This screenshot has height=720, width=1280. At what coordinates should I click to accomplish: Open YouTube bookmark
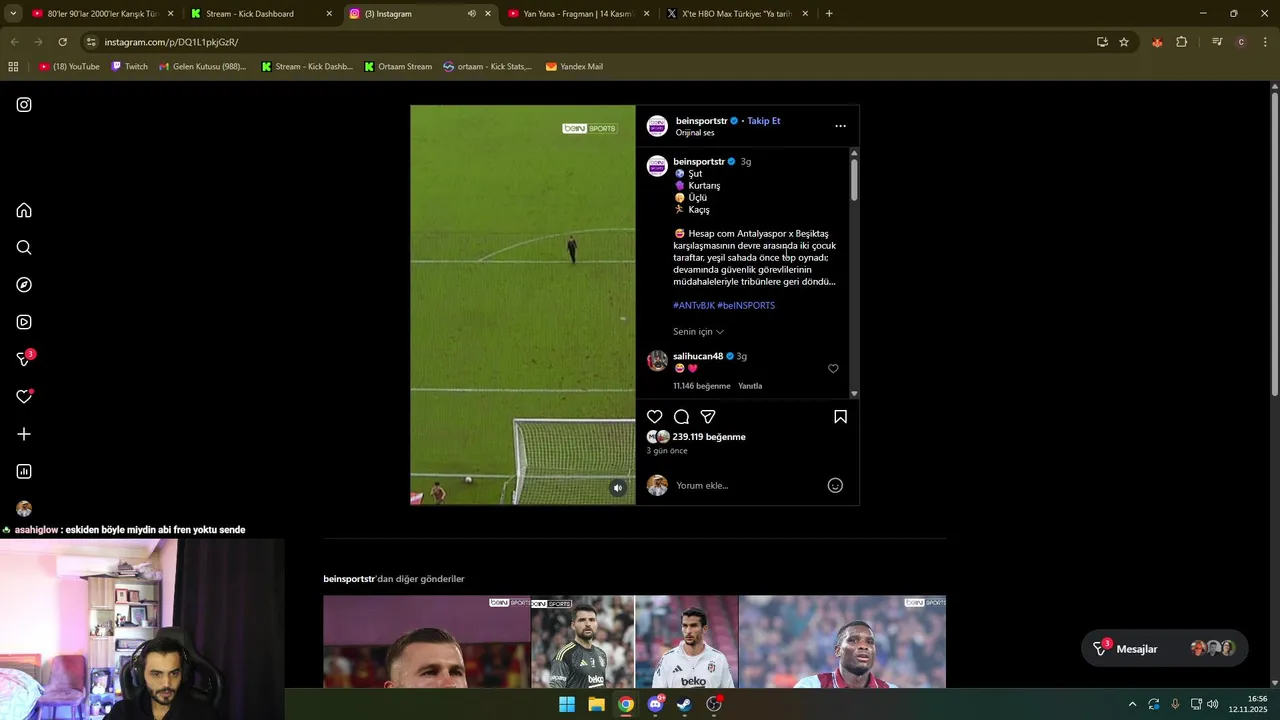coord(69,67)
